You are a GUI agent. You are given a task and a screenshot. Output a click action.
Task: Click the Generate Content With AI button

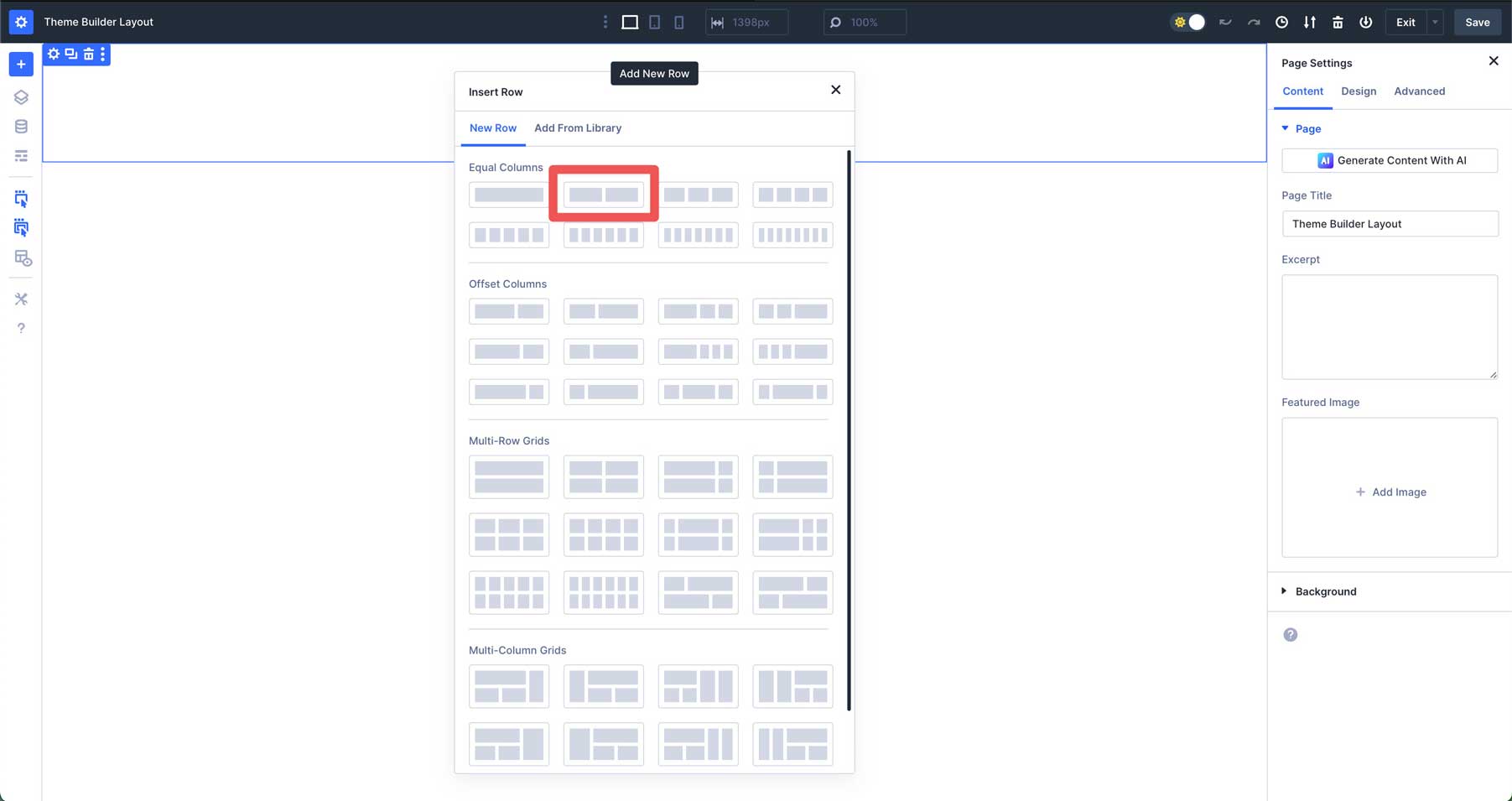tap(1390, 160)
